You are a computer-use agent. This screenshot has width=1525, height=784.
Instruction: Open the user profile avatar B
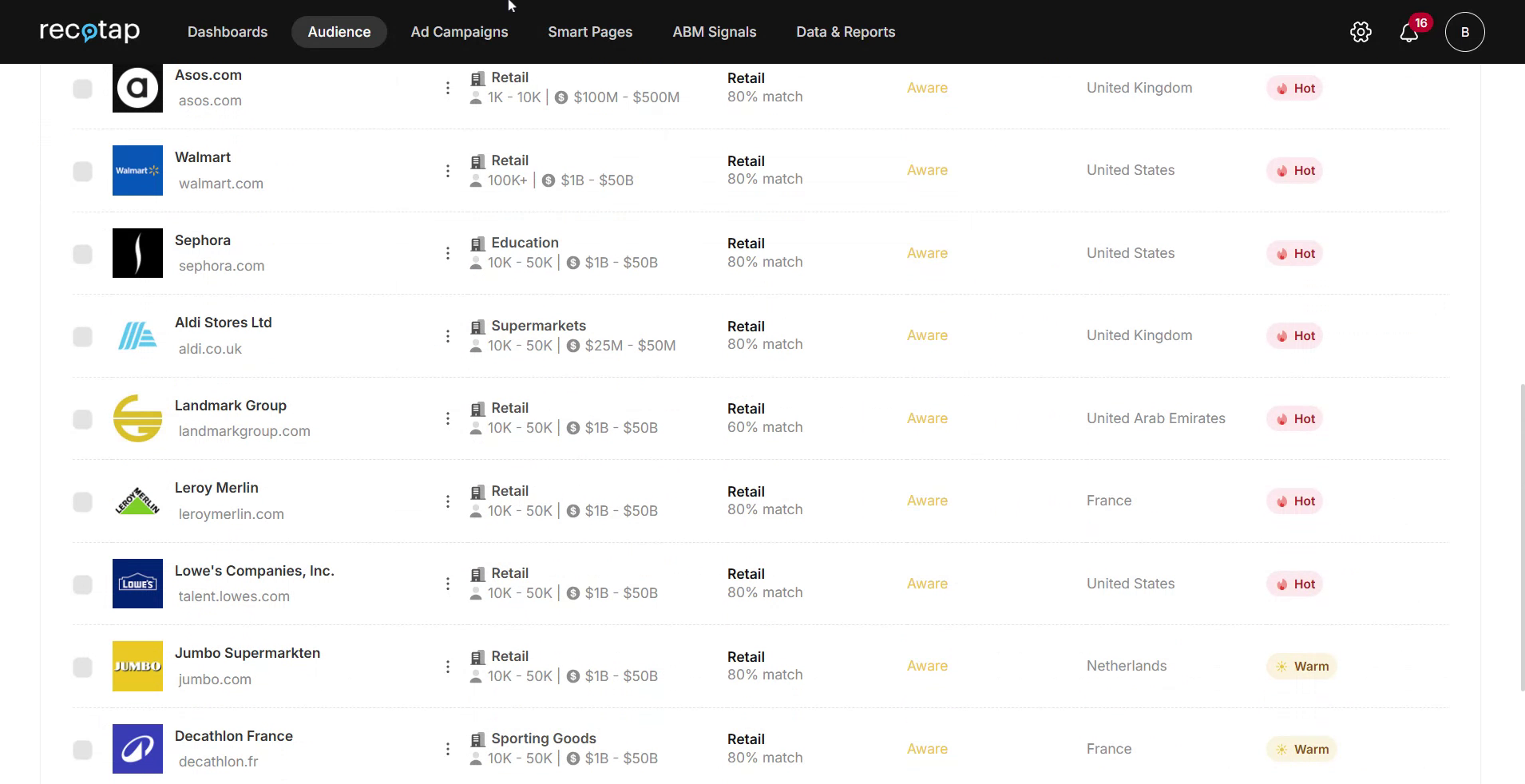1464,32
